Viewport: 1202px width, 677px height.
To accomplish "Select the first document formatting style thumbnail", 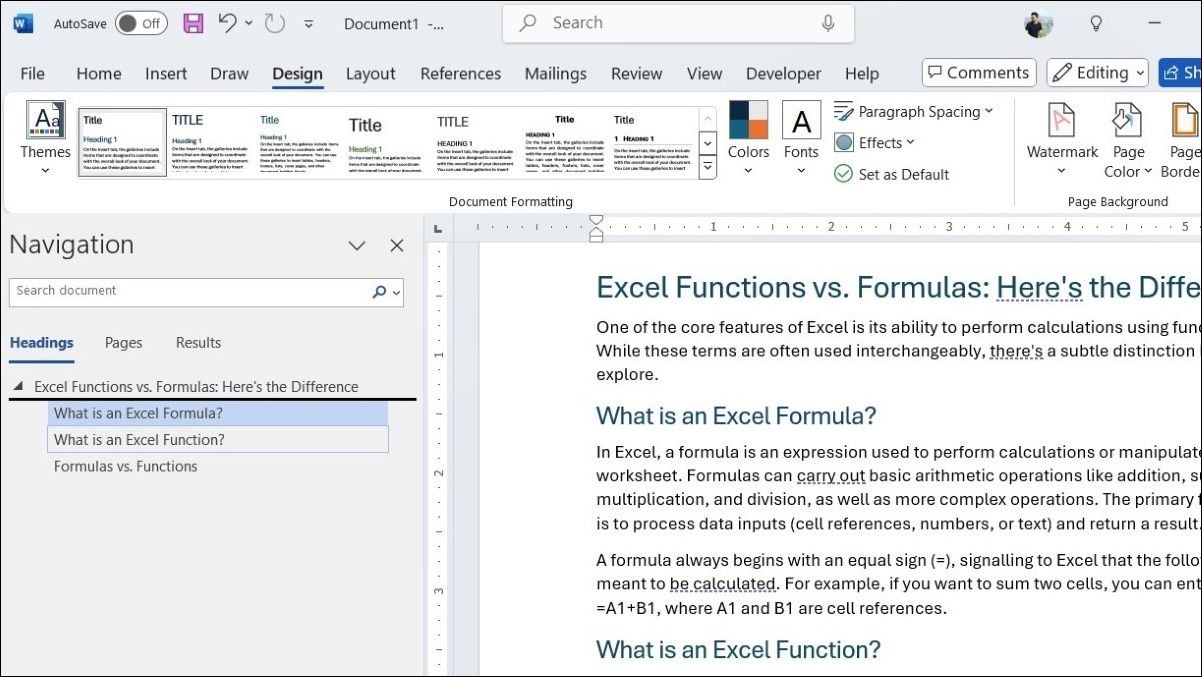I will [x=122, y=142].
